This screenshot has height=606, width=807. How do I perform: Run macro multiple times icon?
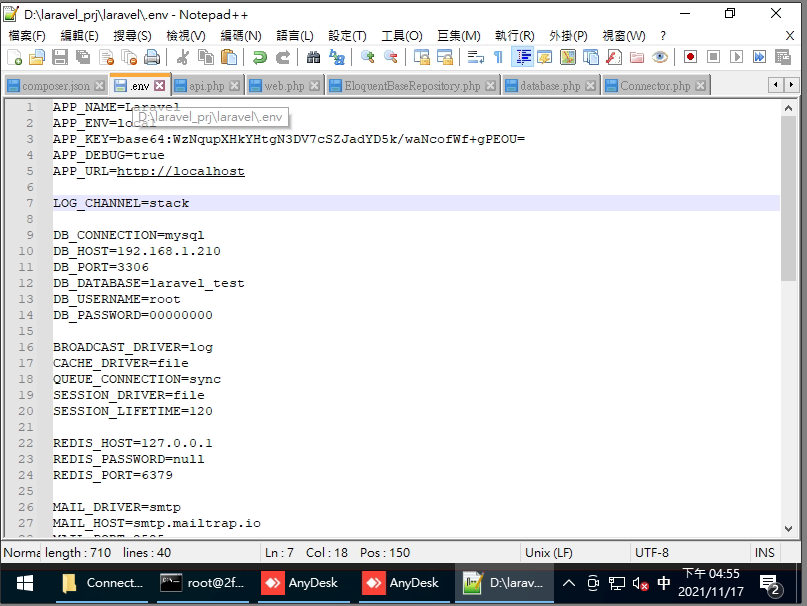click(x=760, y=57)
